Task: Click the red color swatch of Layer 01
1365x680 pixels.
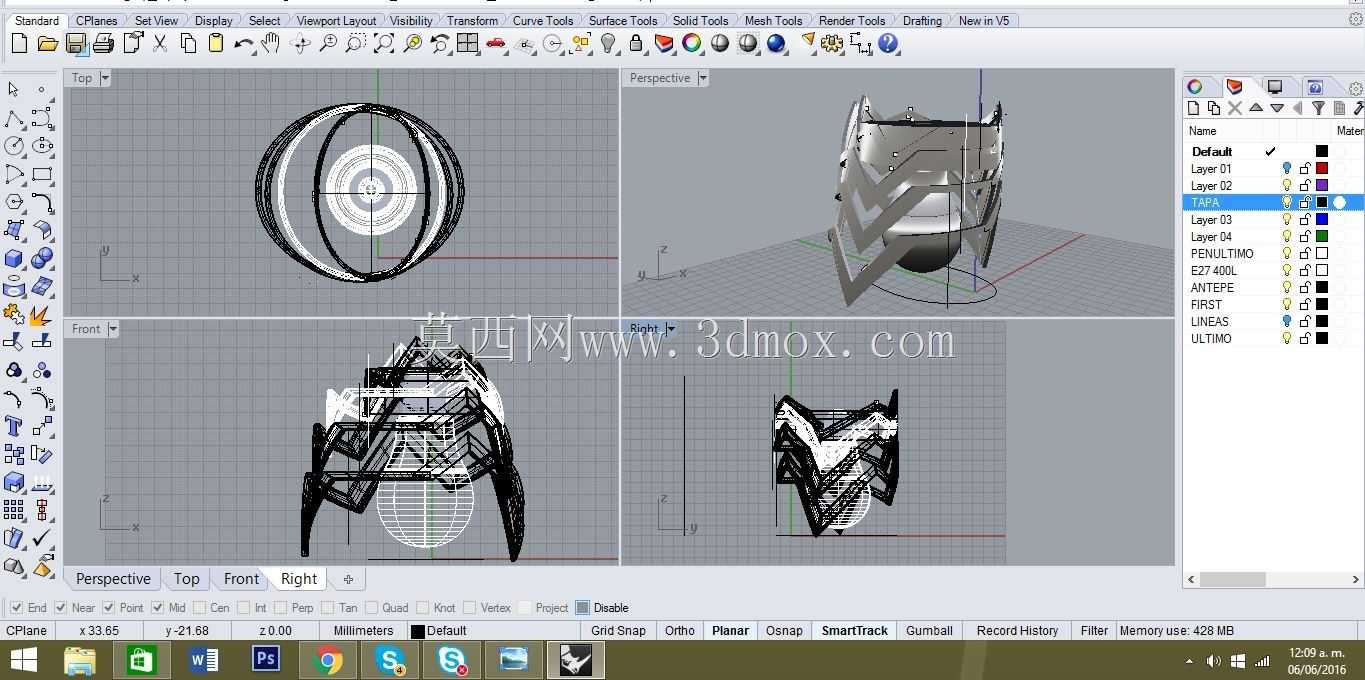Action: pyautogui.click(x=1322, y=169)
